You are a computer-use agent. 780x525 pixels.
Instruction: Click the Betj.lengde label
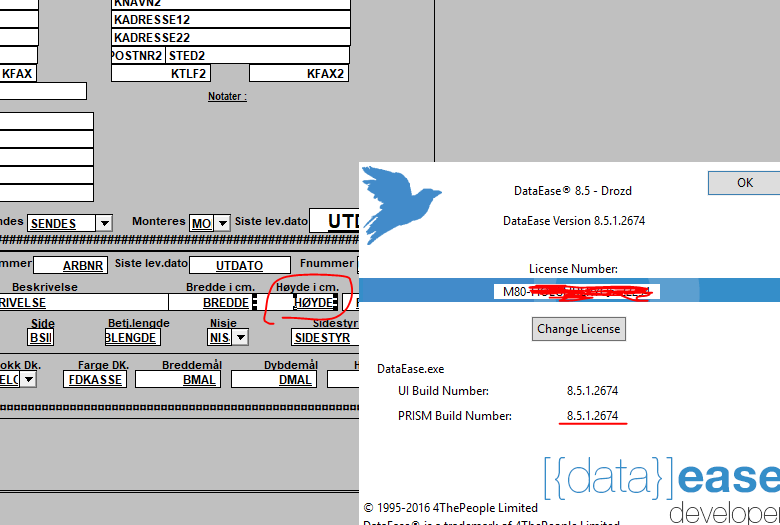click(x=139, y=323)
